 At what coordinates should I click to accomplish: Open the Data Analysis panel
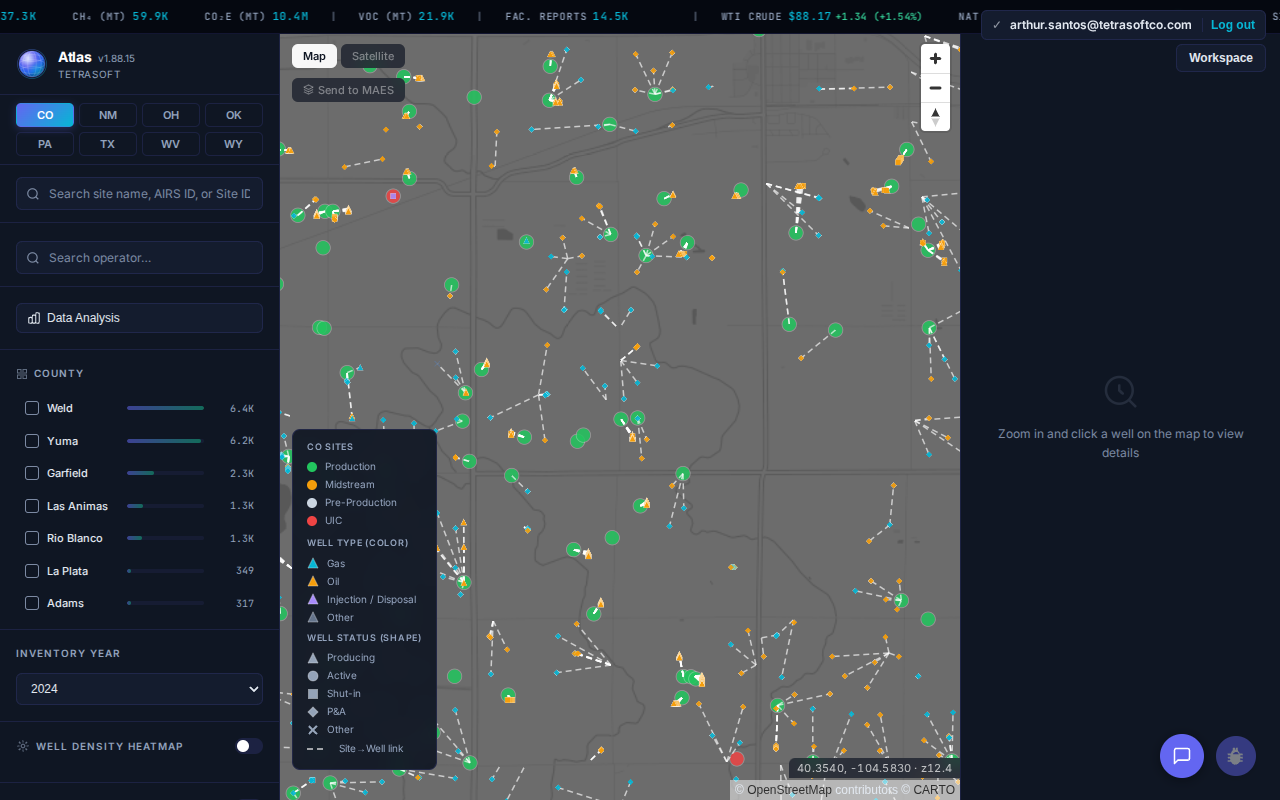click(x=139, y=318)
